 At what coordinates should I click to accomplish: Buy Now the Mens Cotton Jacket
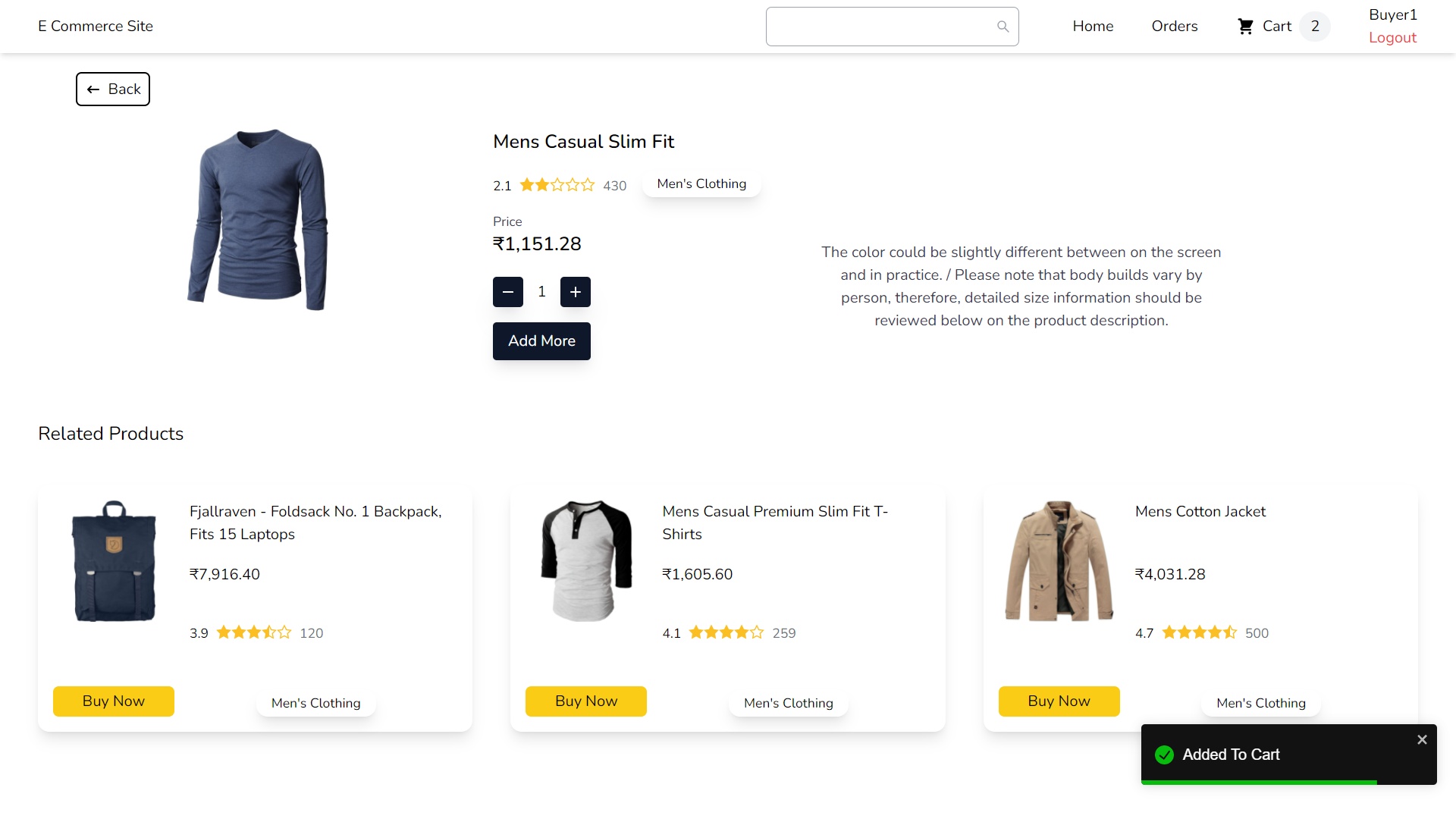click(1059, 701)
